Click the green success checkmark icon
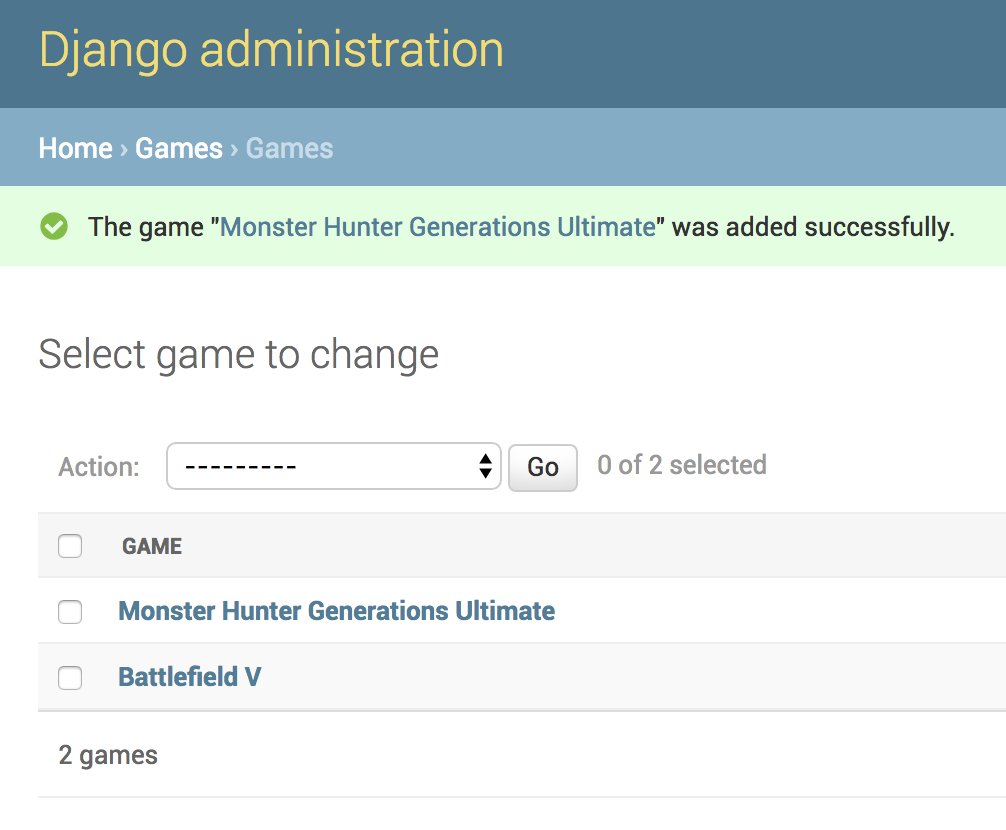The image size is (1006, 830). click(54, 226)
